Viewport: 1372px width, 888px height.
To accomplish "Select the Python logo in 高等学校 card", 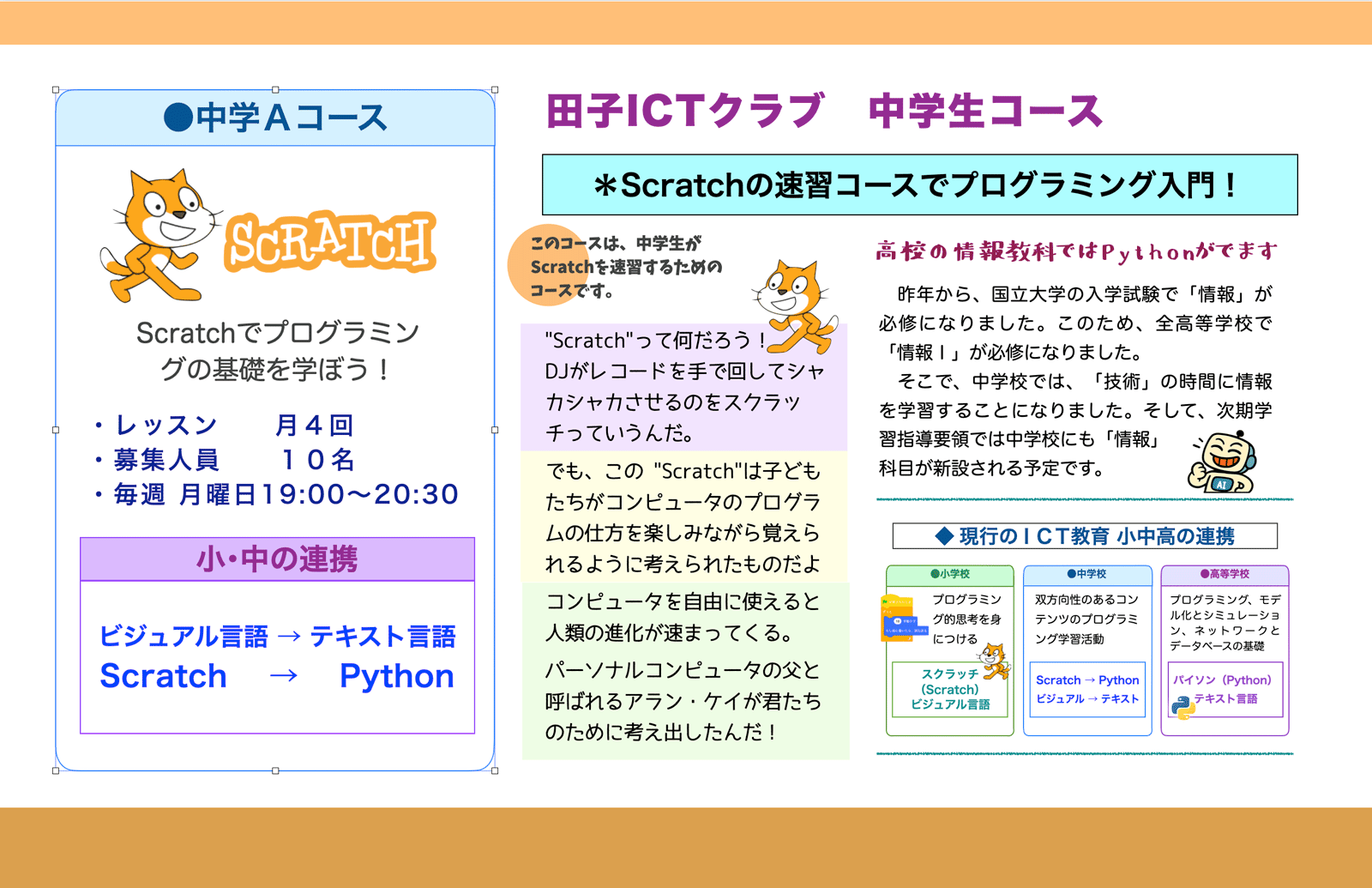I will coord(1183,707).
